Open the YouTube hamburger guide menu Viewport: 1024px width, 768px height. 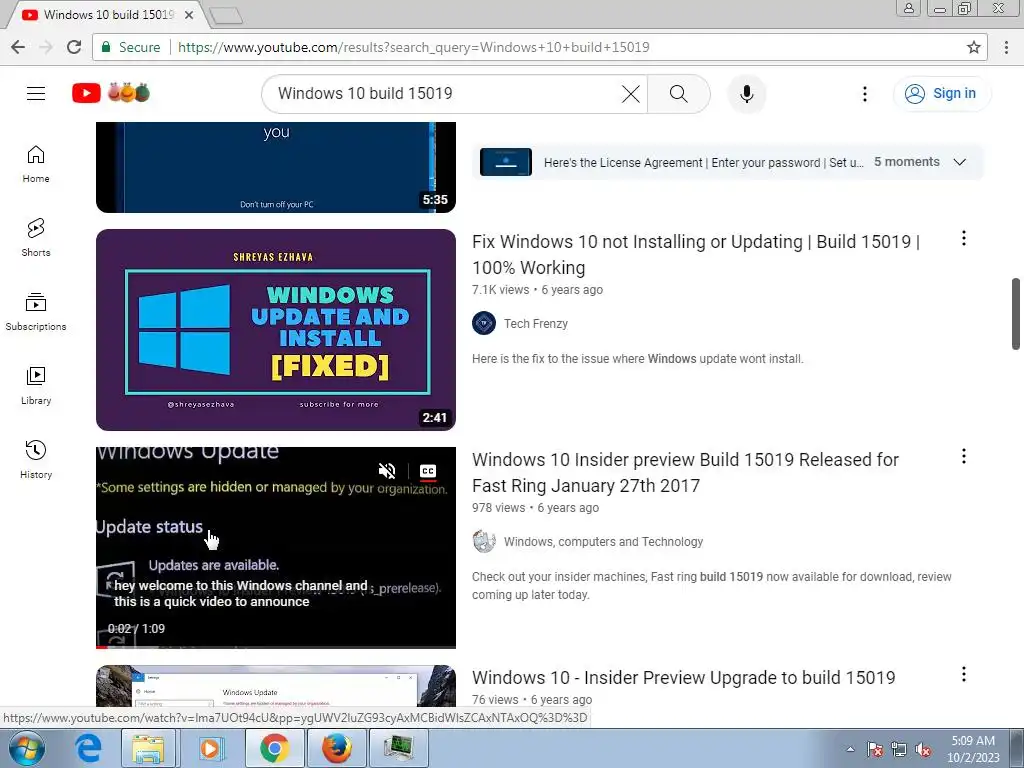coord(36,93)
